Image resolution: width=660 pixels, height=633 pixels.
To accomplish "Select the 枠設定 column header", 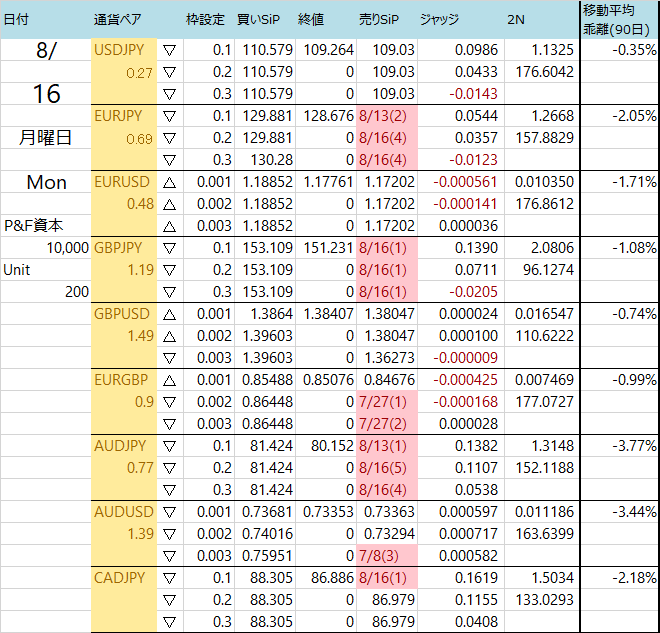I will coord(205,20).
